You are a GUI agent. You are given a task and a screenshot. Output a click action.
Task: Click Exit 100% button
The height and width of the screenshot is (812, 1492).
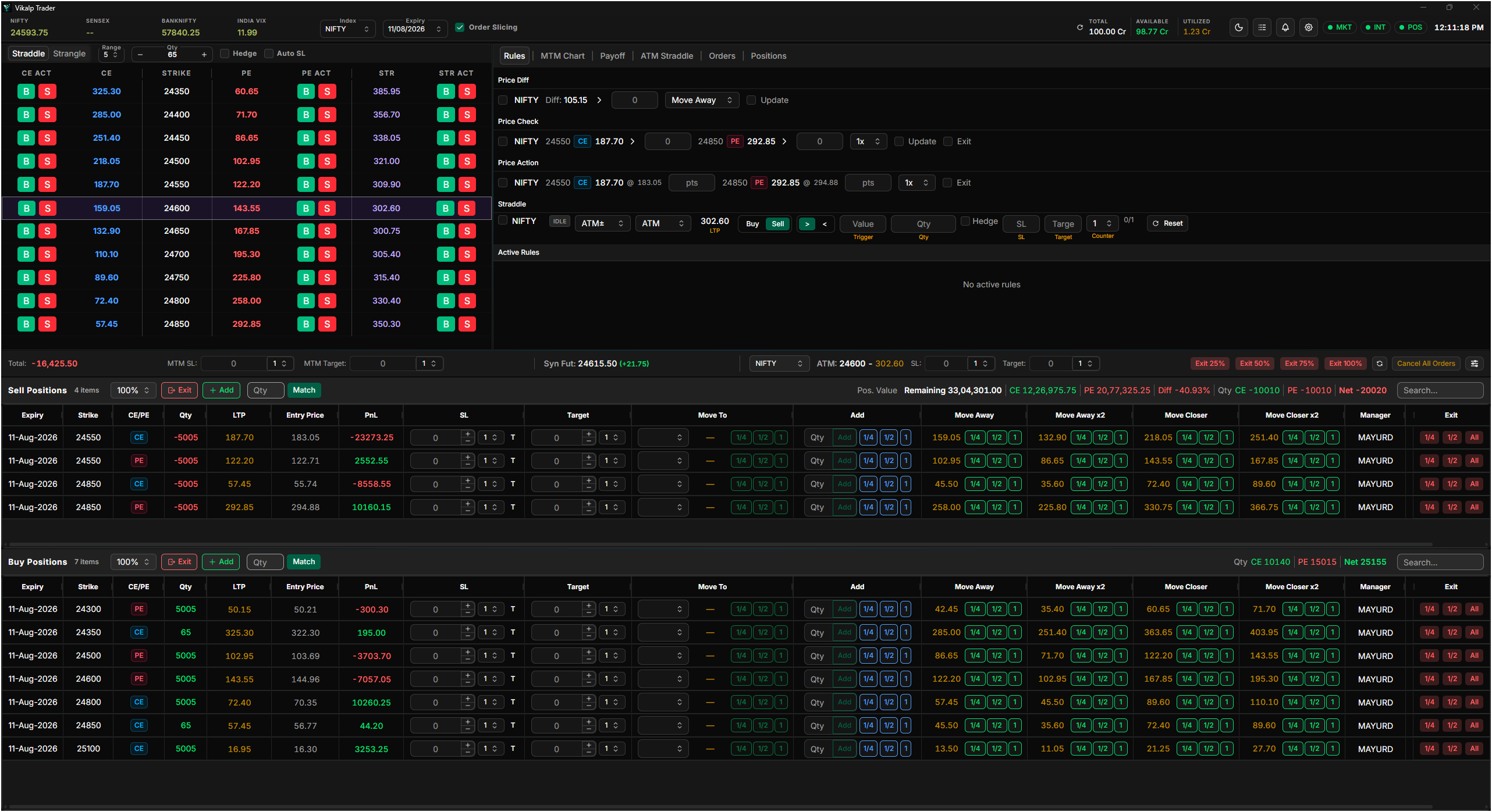(1345, 364)
